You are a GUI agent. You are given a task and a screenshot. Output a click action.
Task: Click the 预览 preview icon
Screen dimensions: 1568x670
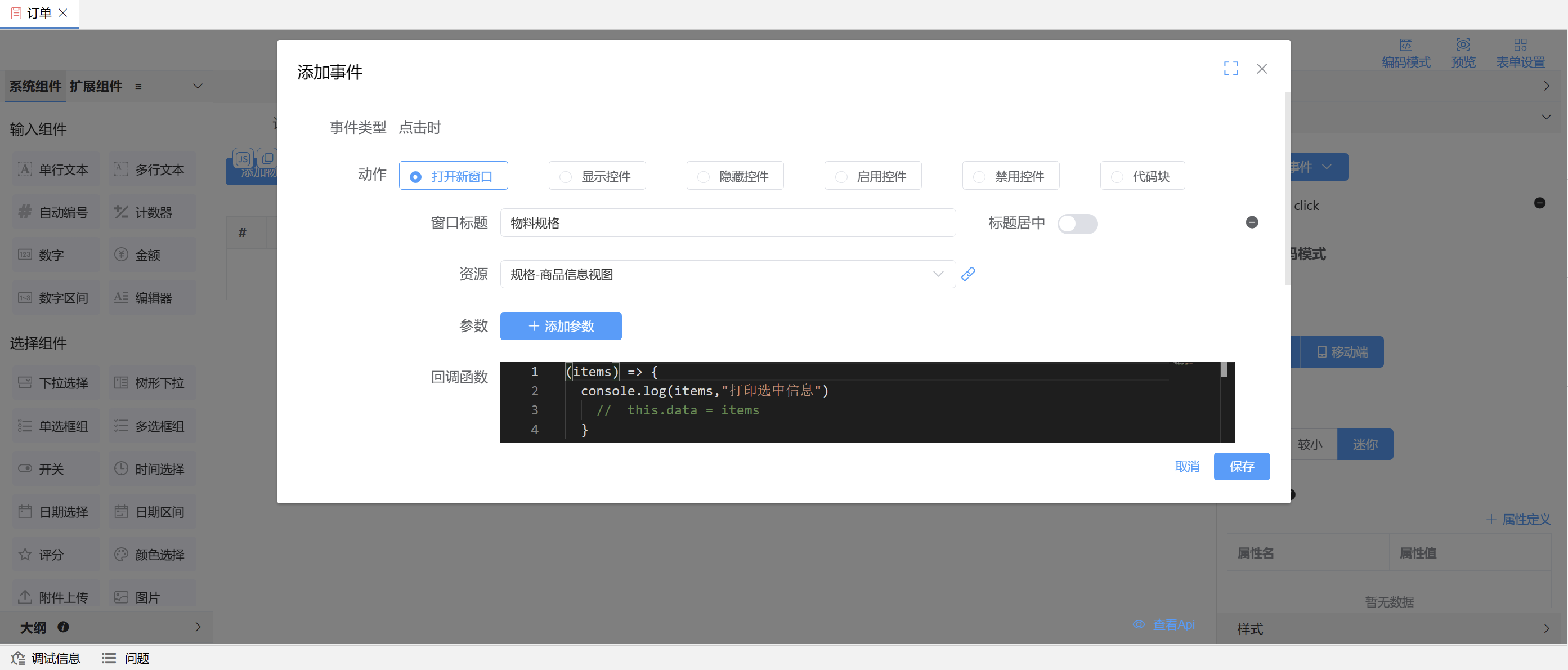pyautogui.click(x=1463, y=45)
